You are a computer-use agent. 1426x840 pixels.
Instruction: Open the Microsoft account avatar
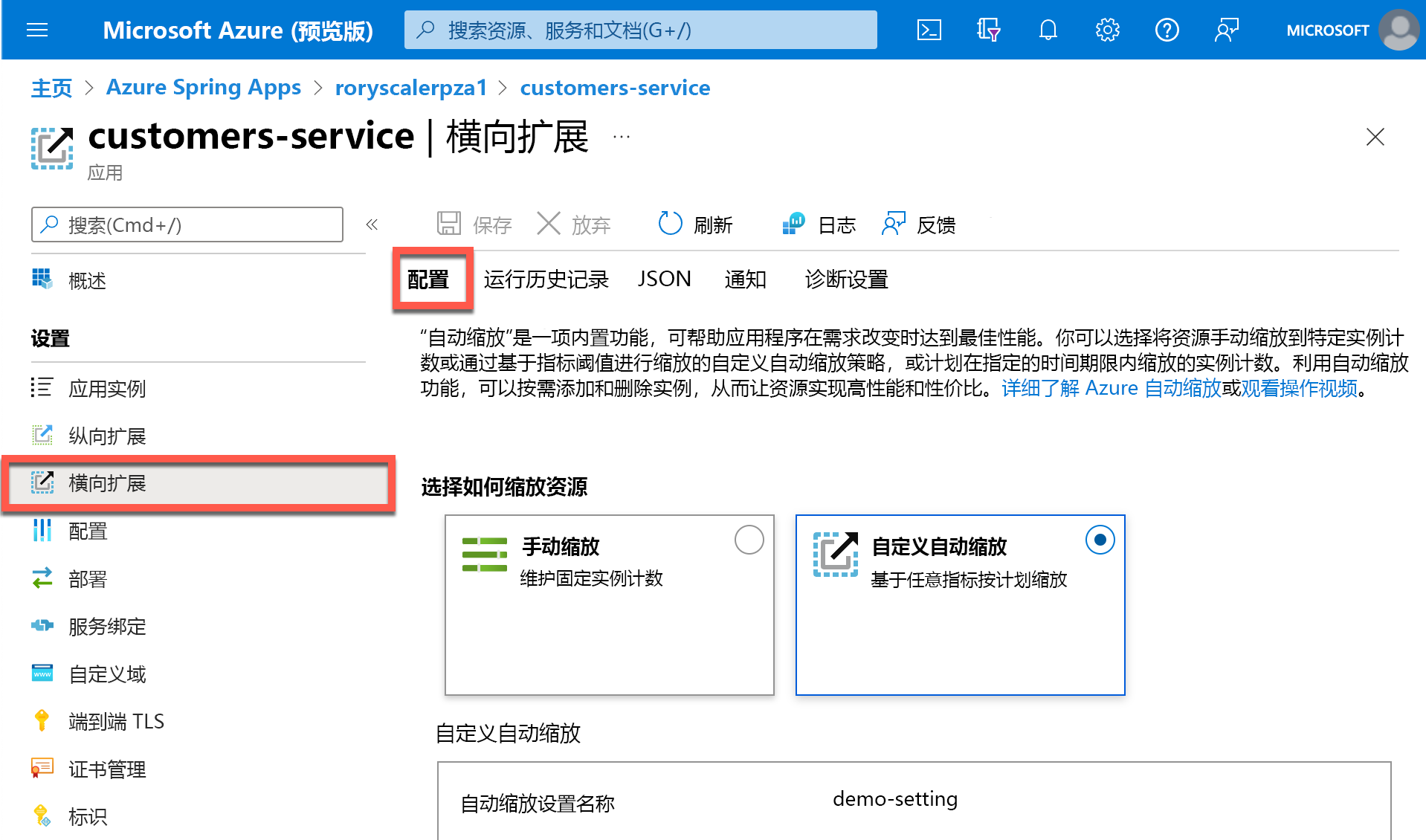tap(1399, 30)
